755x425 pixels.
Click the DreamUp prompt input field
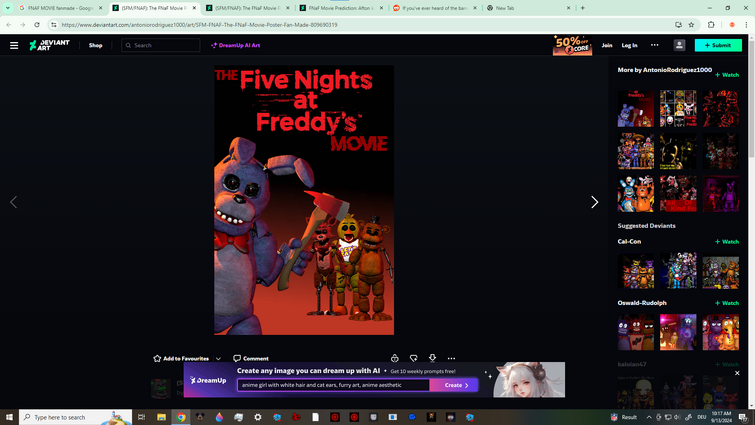click(x=333, y=385)
